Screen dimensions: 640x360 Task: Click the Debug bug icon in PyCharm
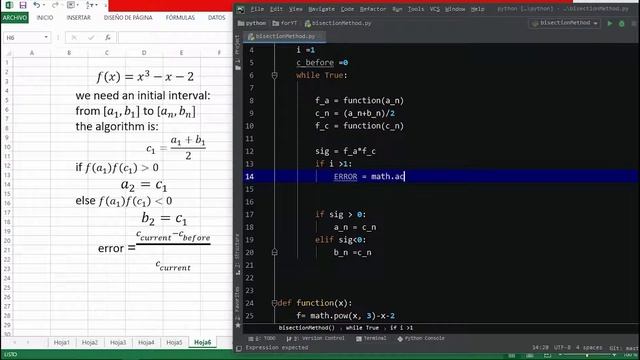(622, 24)
